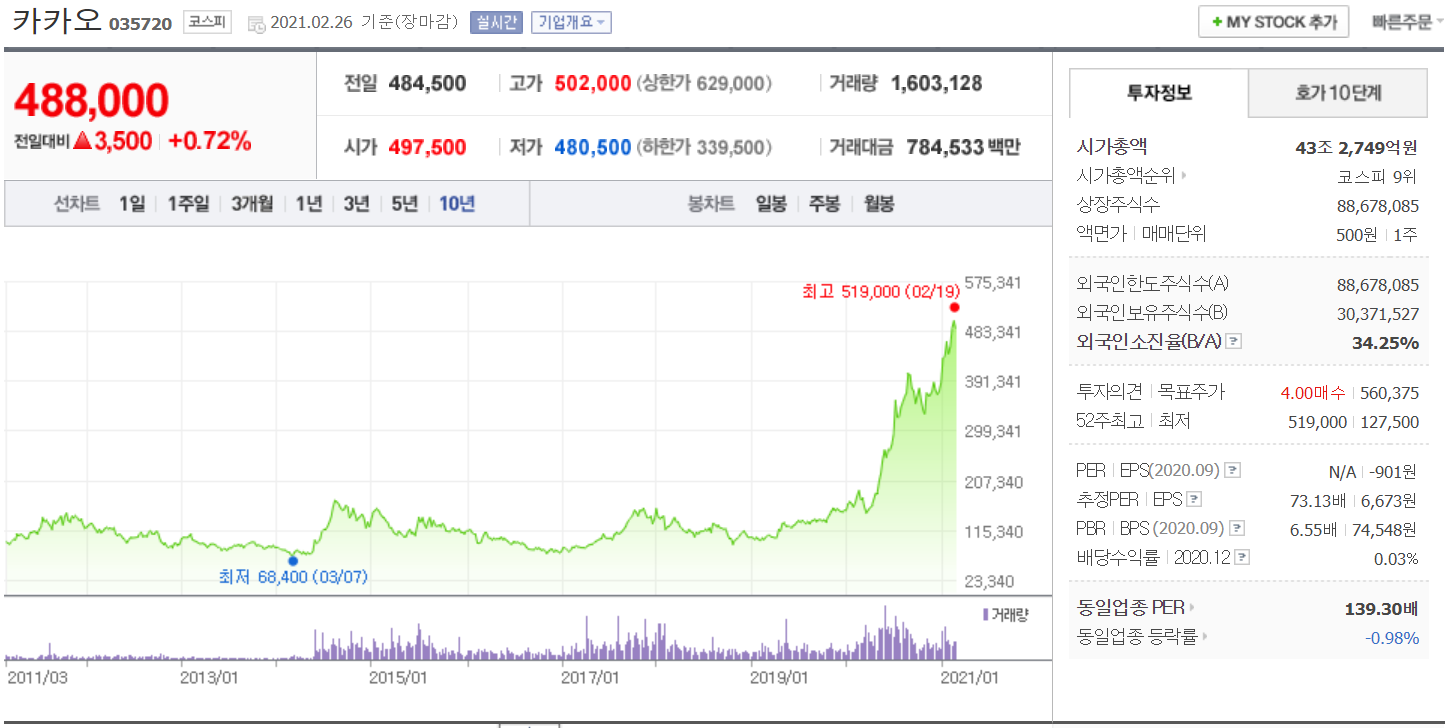This screenshot has width=1449, height=728.
Task: Click the 추정PER value 73.13배
Action: click(1316, 500)
